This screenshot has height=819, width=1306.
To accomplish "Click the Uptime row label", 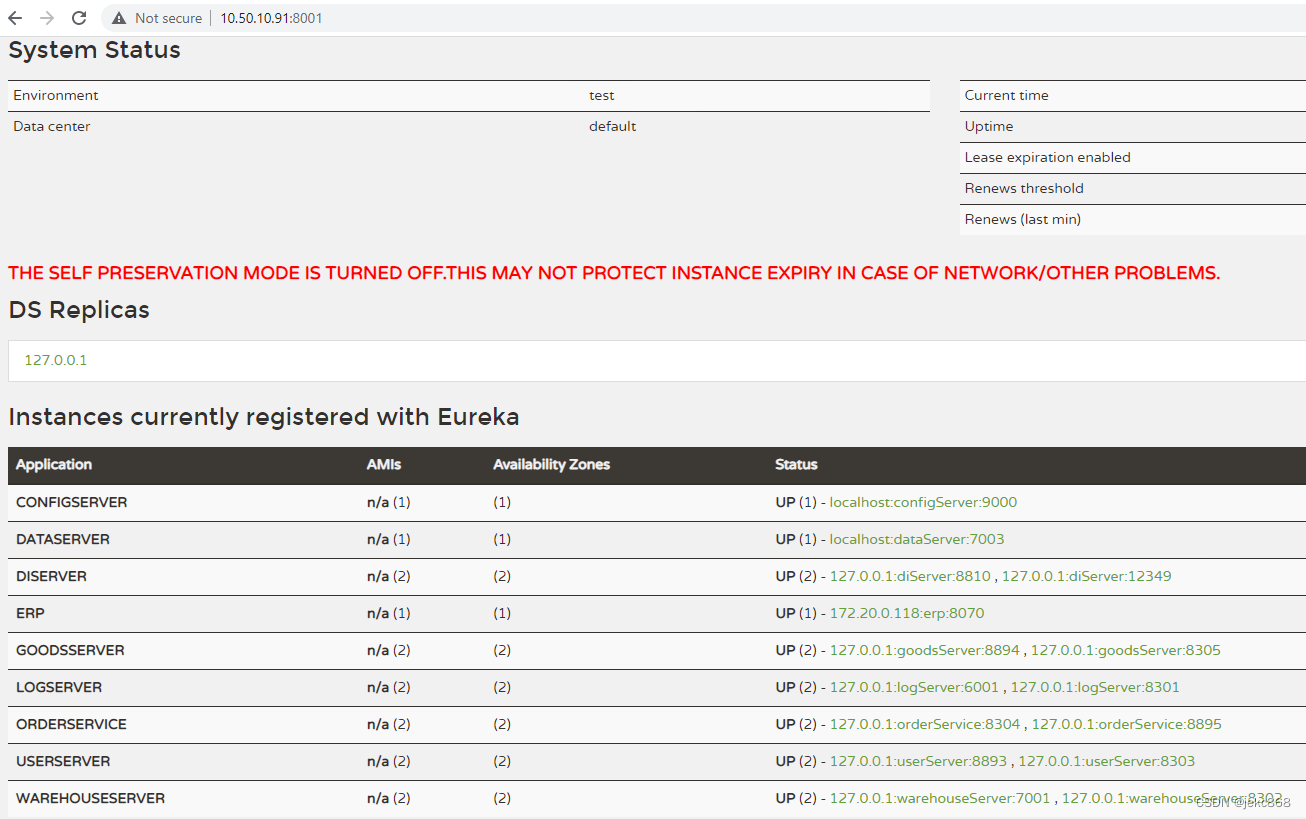I will (989, 126).
